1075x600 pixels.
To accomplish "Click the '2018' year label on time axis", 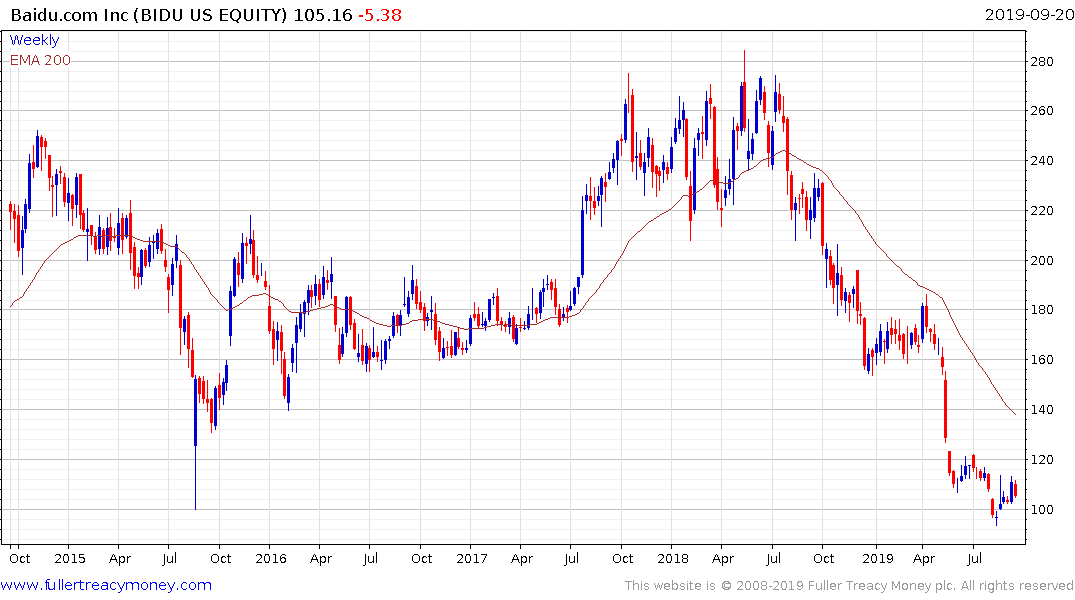I will tap(673, 558).
